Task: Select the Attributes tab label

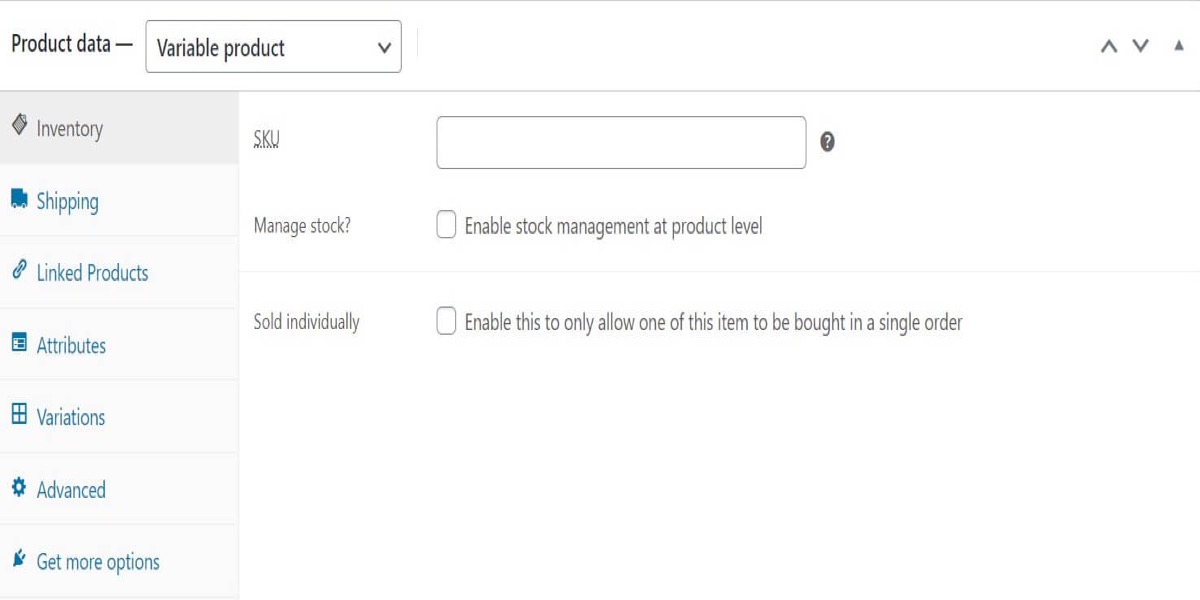Action: tap(71, 345)
